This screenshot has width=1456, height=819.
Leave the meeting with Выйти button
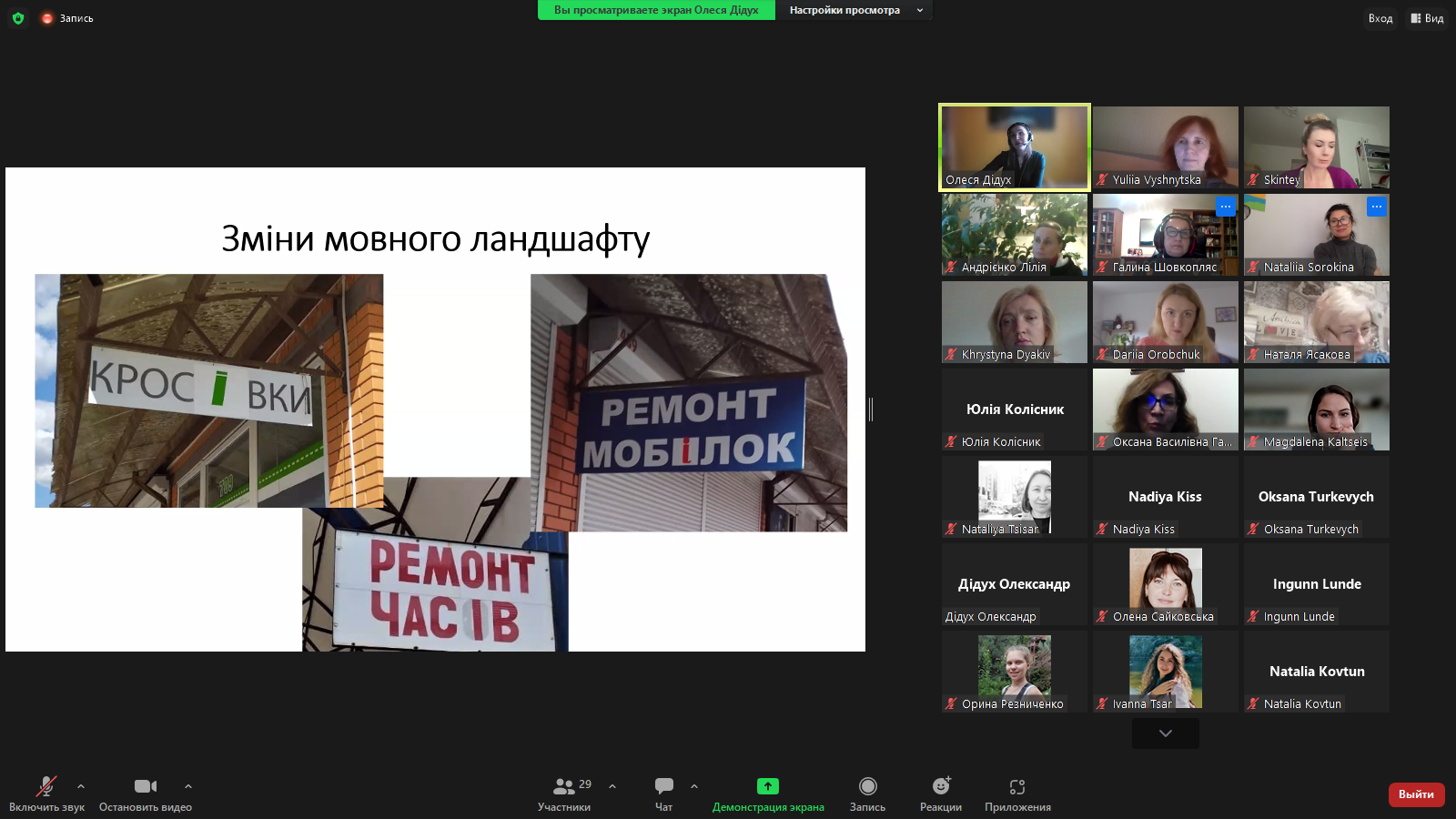coord(1416,794)
